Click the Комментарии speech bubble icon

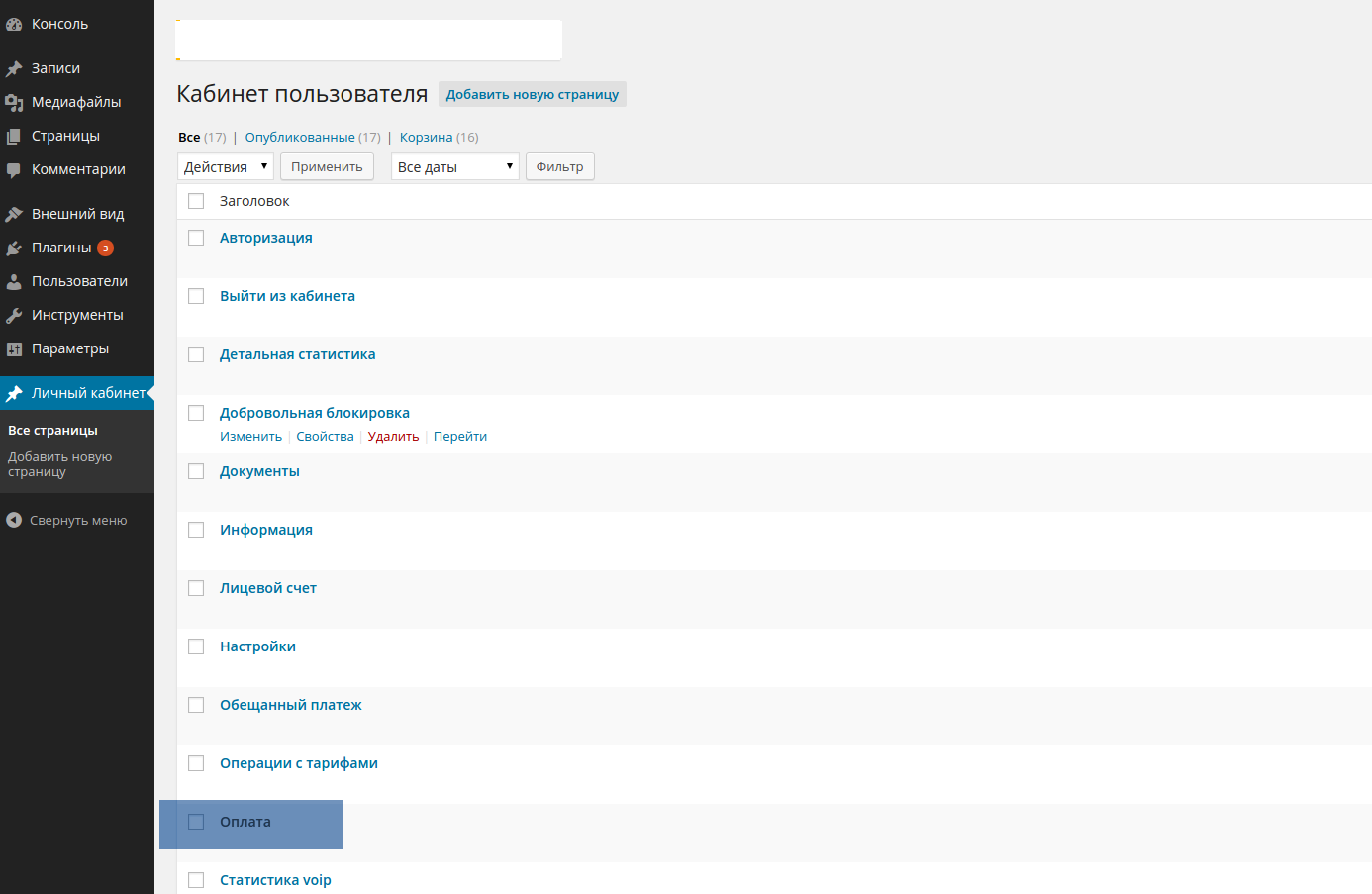click(14, 170)
